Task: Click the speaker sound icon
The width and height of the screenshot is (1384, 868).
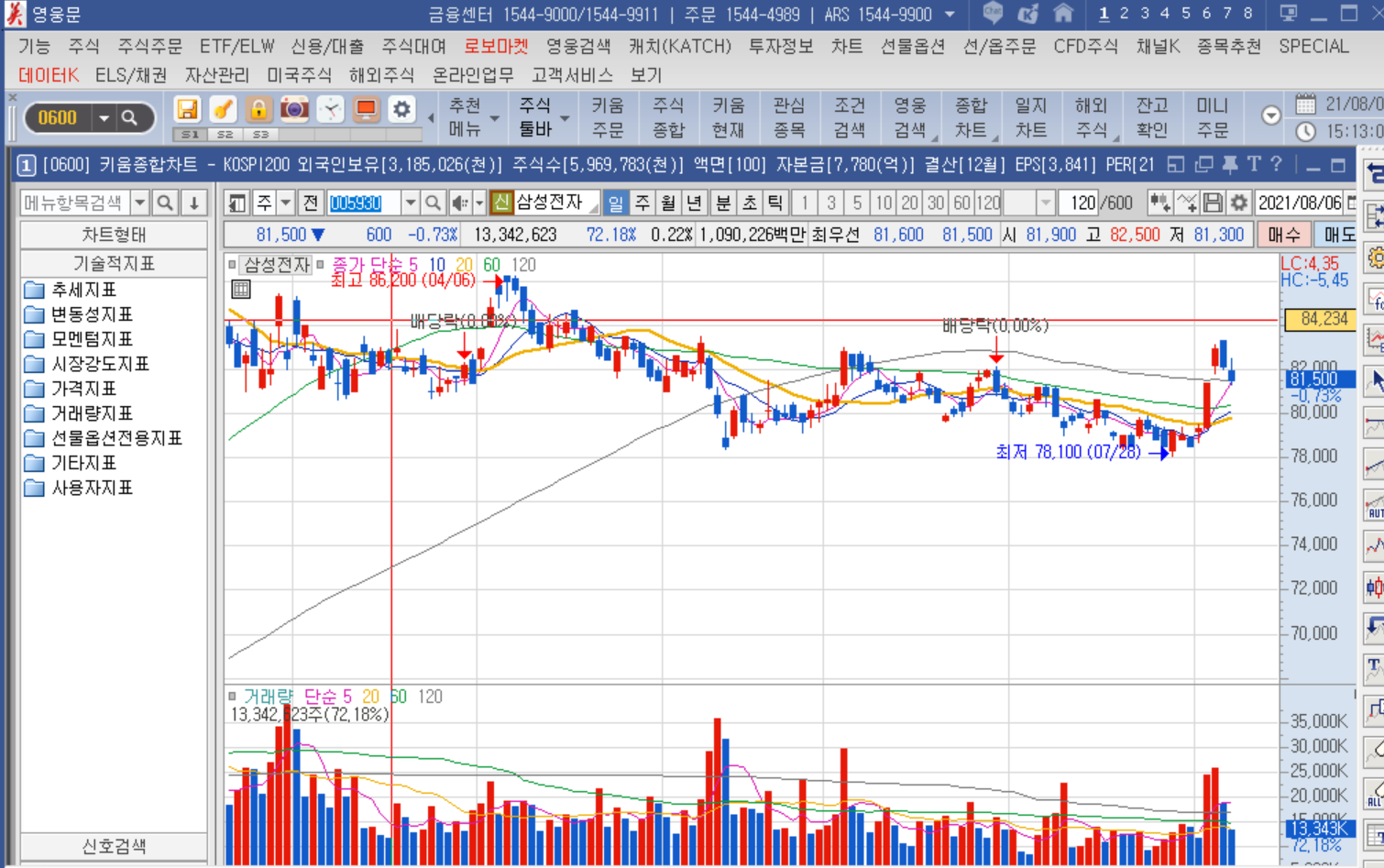Action: point(459,203)
